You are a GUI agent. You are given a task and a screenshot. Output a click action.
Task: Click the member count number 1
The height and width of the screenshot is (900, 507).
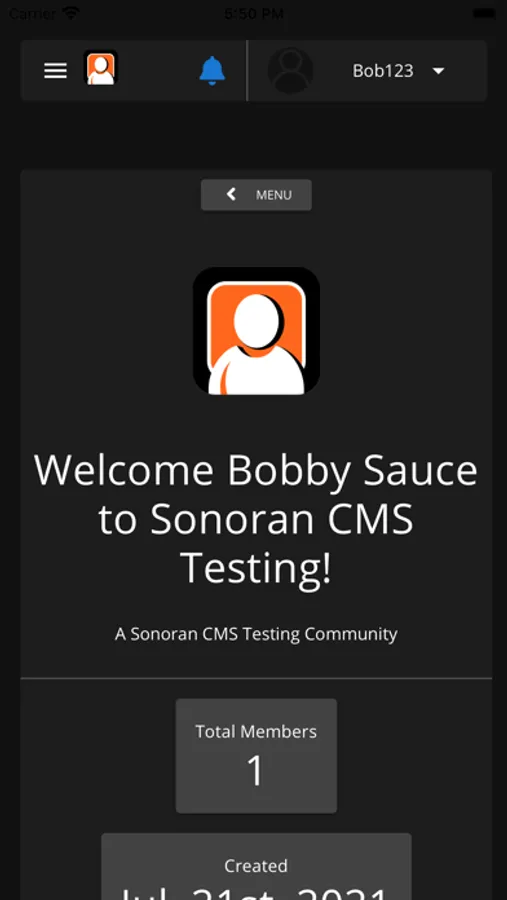point(256,771)
